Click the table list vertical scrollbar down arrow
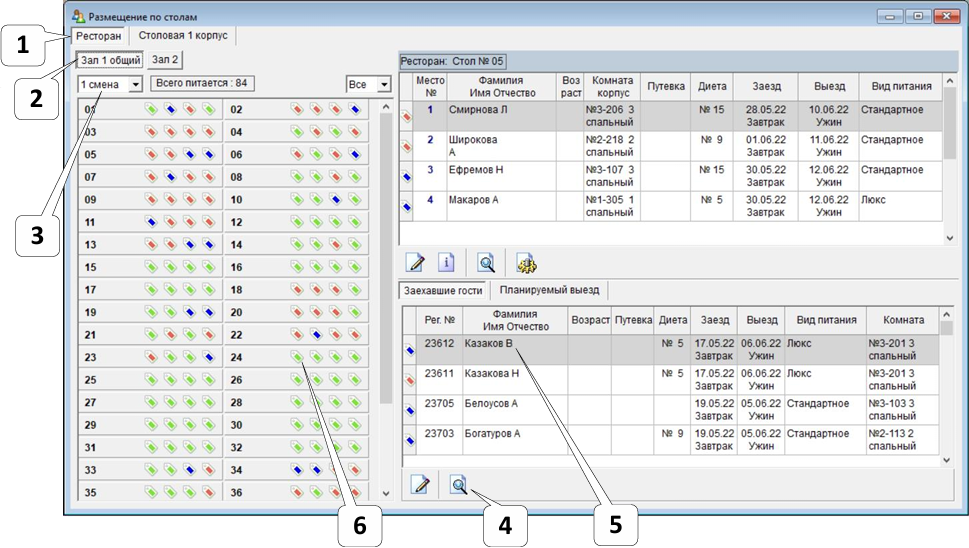The image size is (969, 548). click(x=386, y=494)
